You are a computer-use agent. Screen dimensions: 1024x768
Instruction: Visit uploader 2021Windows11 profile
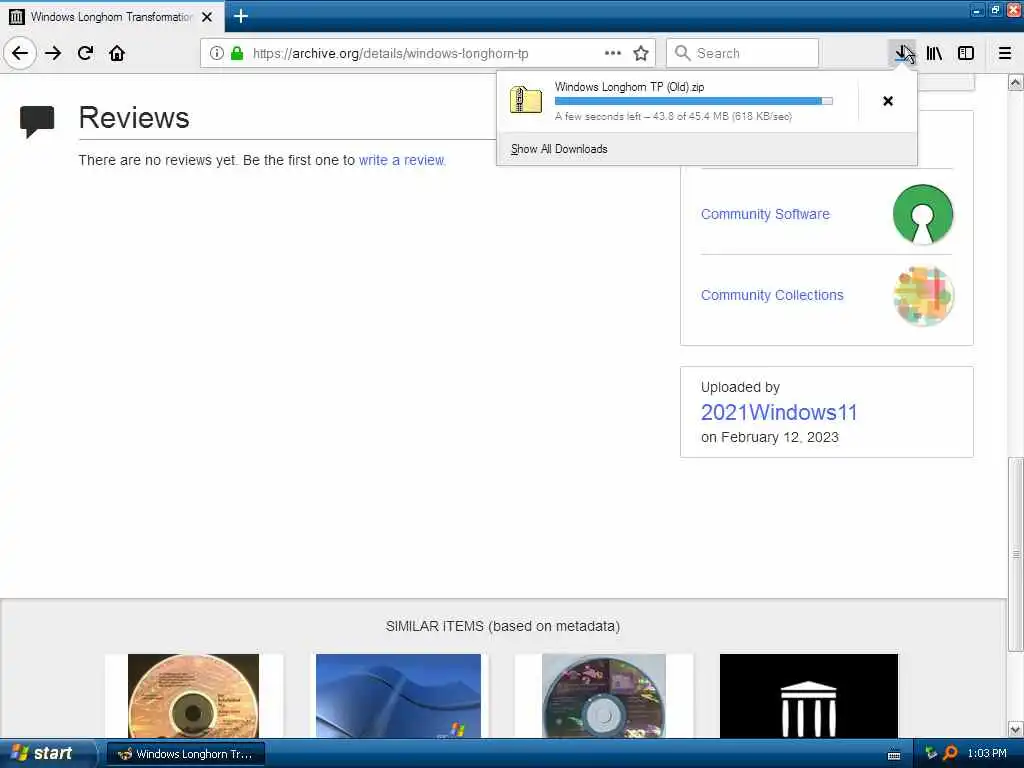click(x=778, y=412)
